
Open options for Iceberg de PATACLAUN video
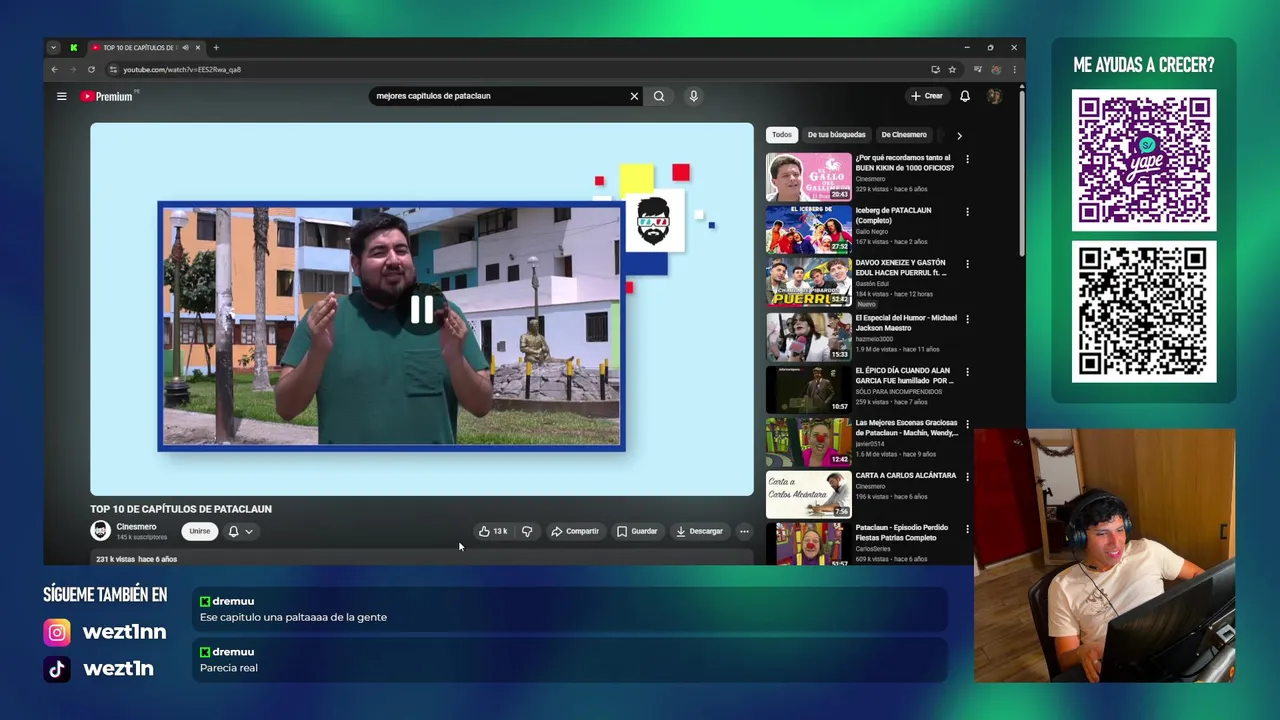[x=967, y=211]
